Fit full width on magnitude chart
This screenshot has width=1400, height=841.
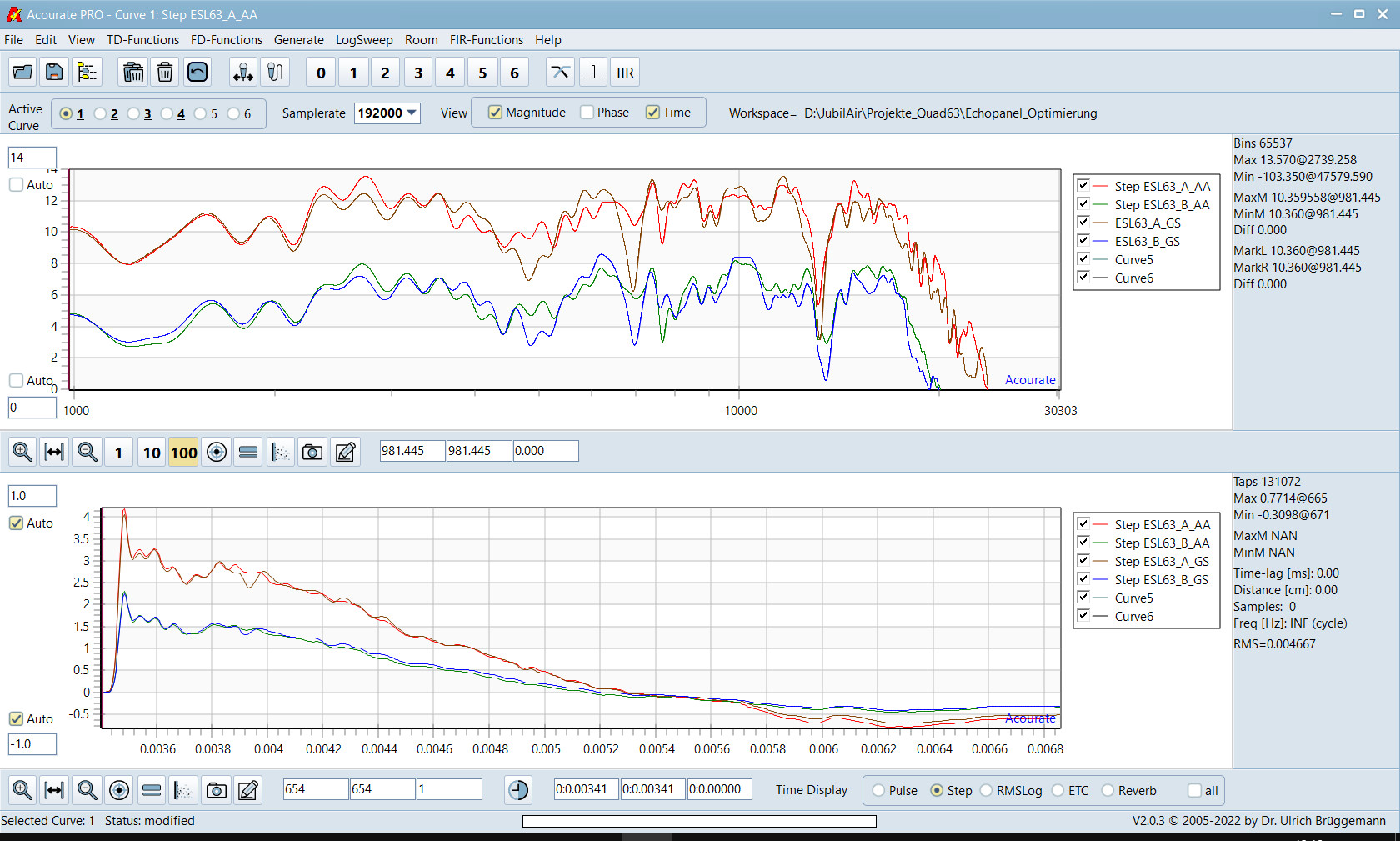tap(54, 452)
